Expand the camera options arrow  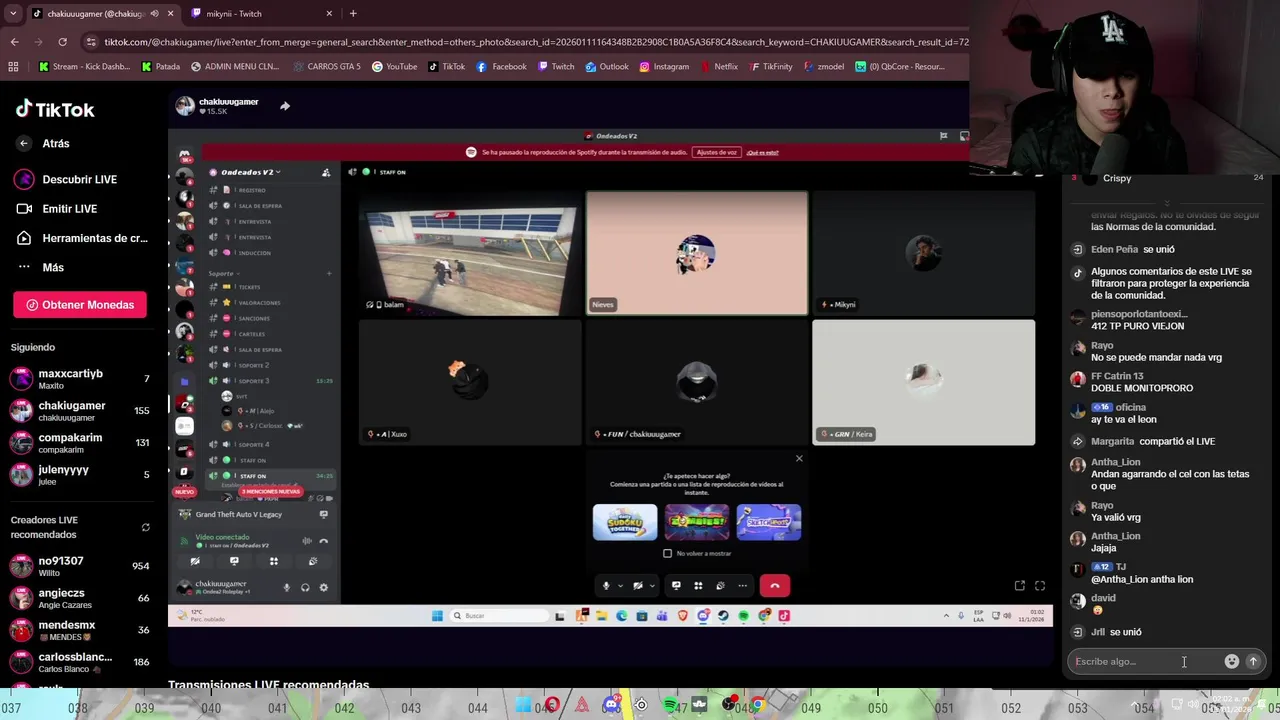tap(652, 586)
